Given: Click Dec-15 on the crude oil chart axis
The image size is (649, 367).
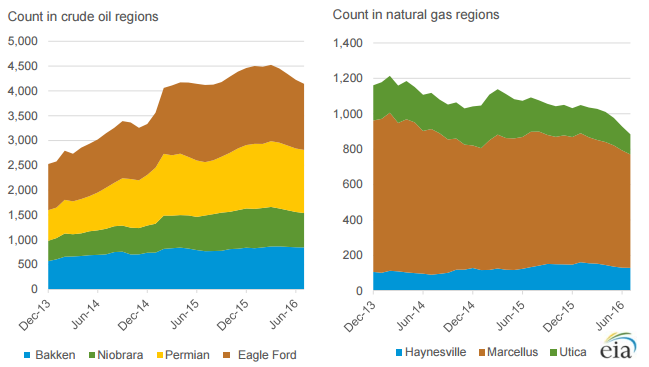Looking at the screenshot, I should (x=233, y=315).
